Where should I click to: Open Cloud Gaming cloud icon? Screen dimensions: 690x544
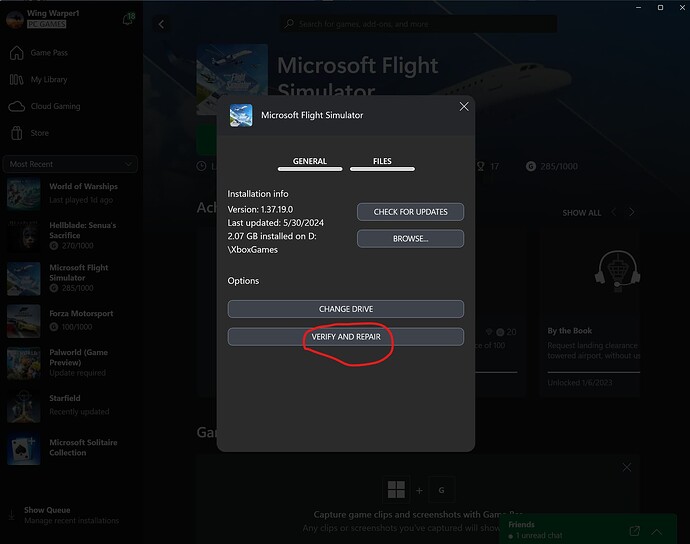tap(17, 107)
